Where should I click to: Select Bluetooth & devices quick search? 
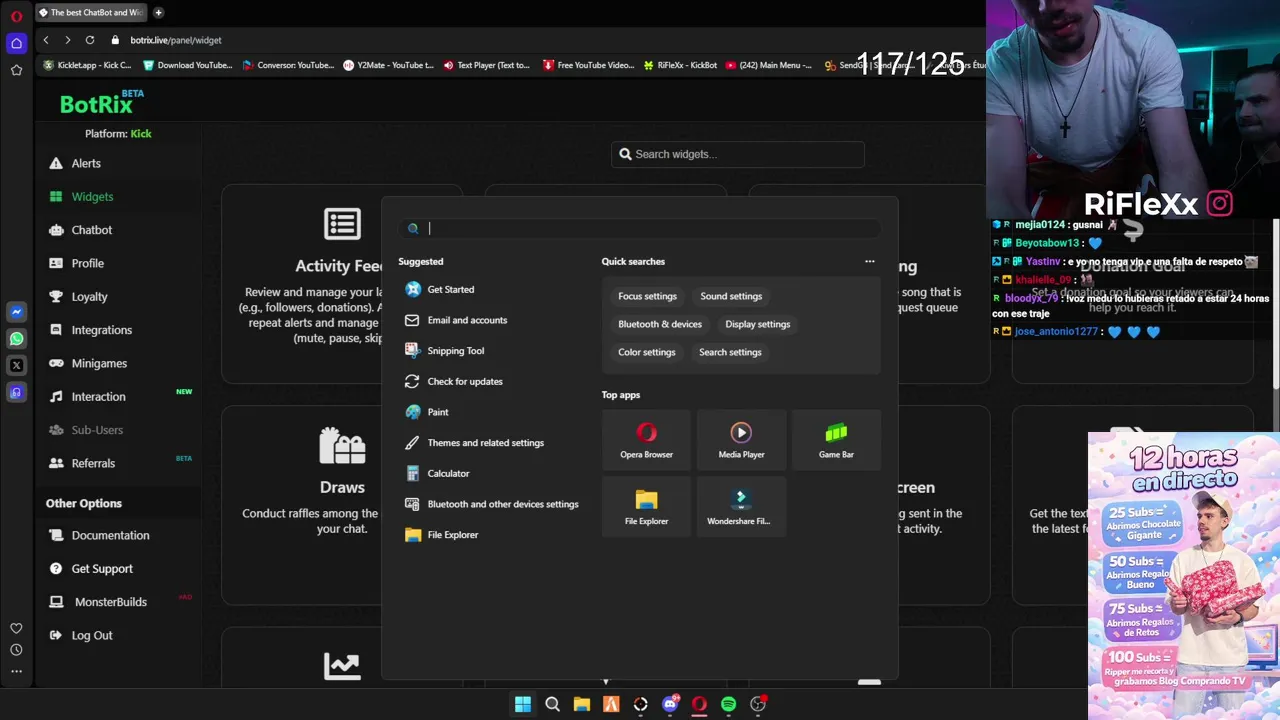pos(660,324)
